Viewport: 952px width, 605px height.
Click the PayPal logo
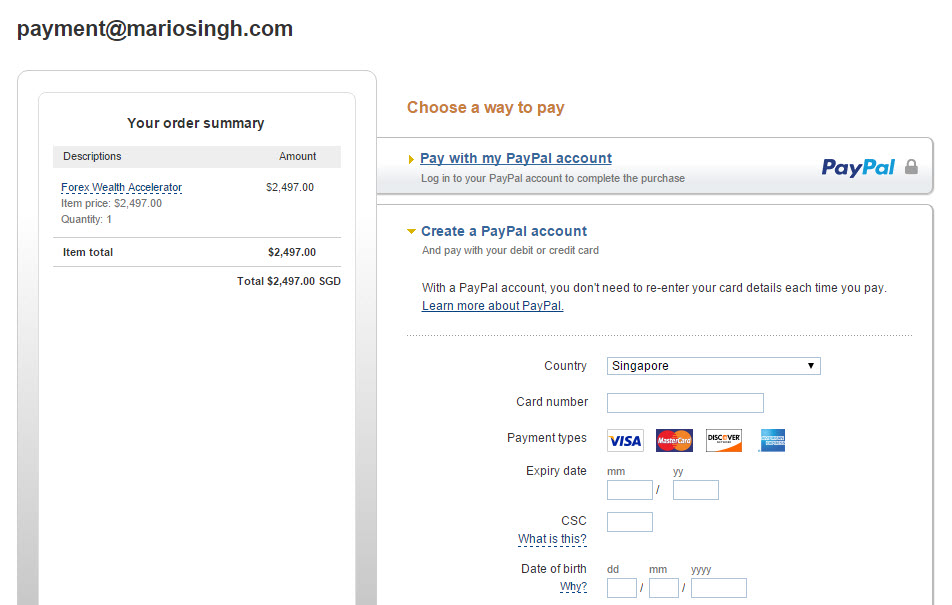[x=858, y=167]
